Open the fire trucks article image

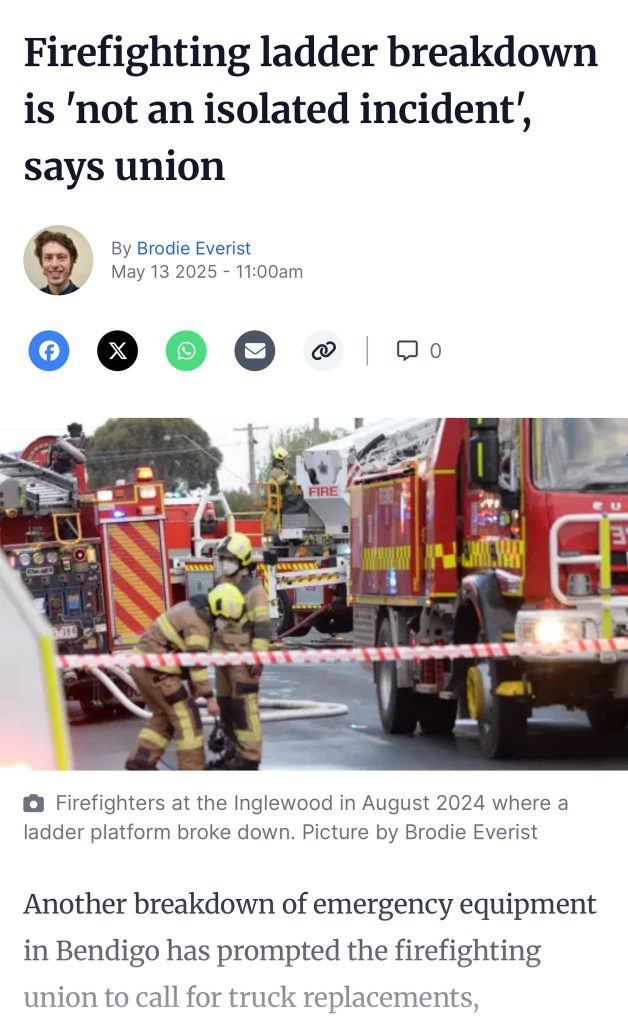pos(314,594)
